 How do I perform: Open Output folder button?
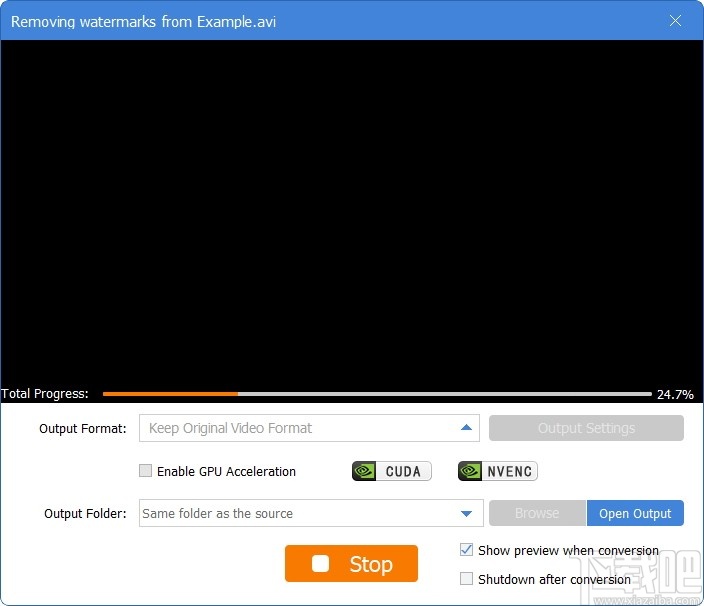pyautogui.click(x=635, y=513)
